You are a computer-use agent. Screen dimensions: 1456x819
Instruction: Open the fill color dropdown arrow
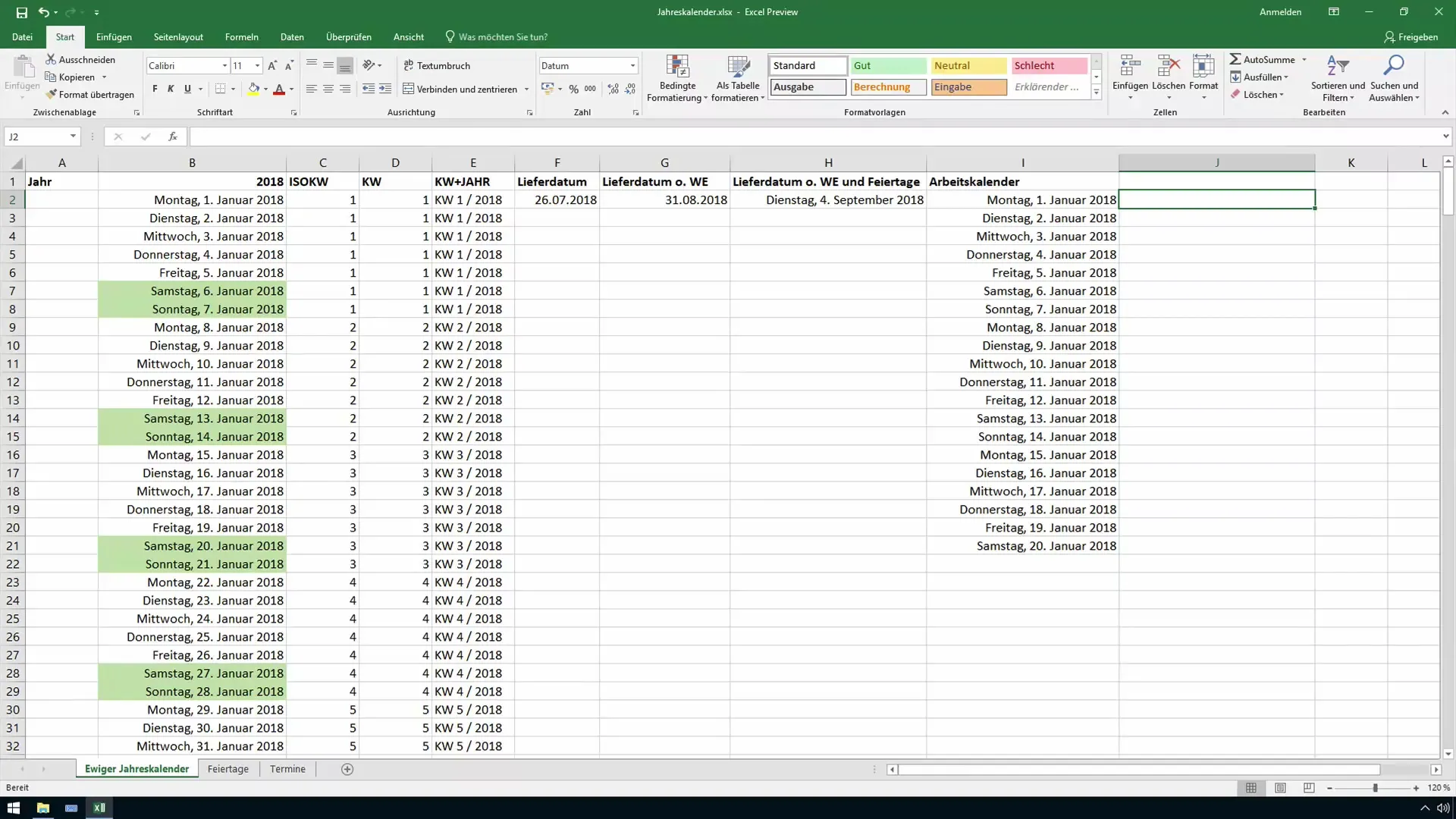click(265, 89)
